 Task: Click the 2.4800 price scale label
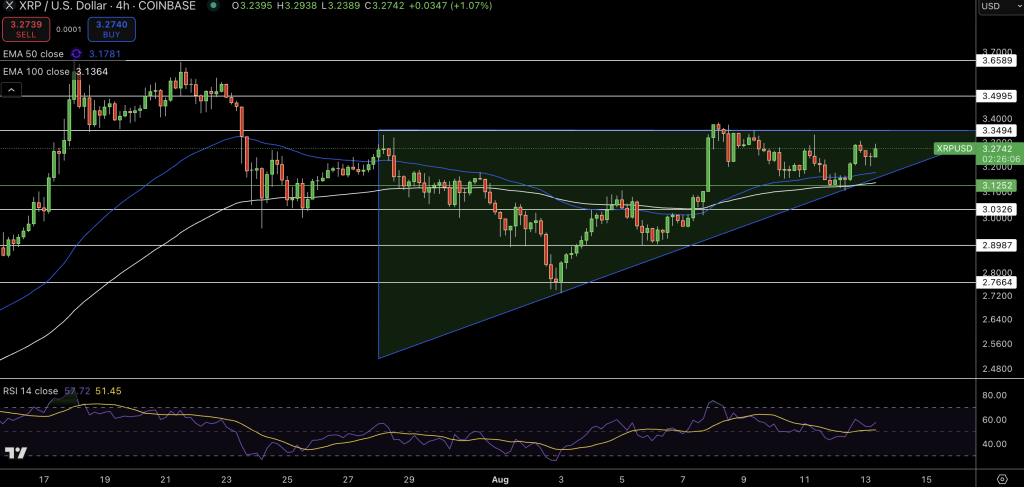click(x=995, y=368)
